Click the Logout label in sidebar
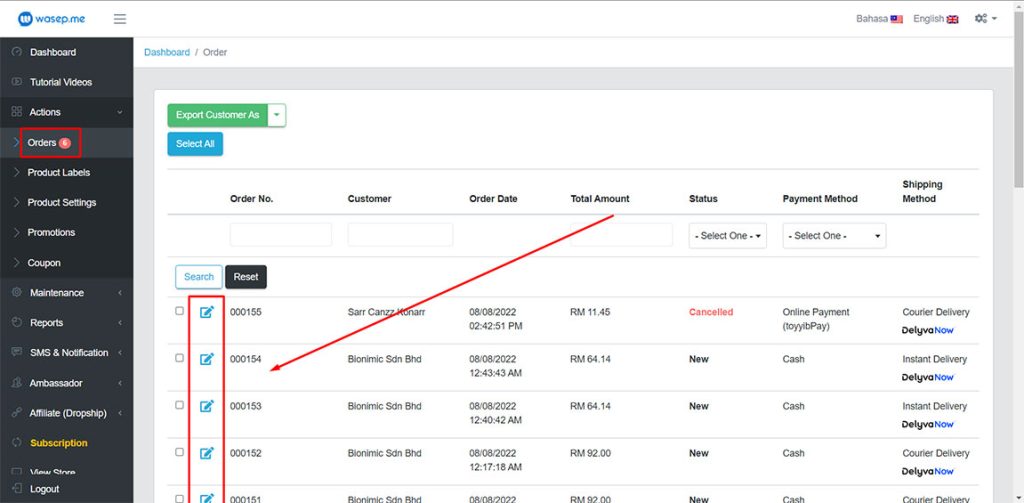The height and width of the screenshot is (503, 1024). click(x=44, y=489)
